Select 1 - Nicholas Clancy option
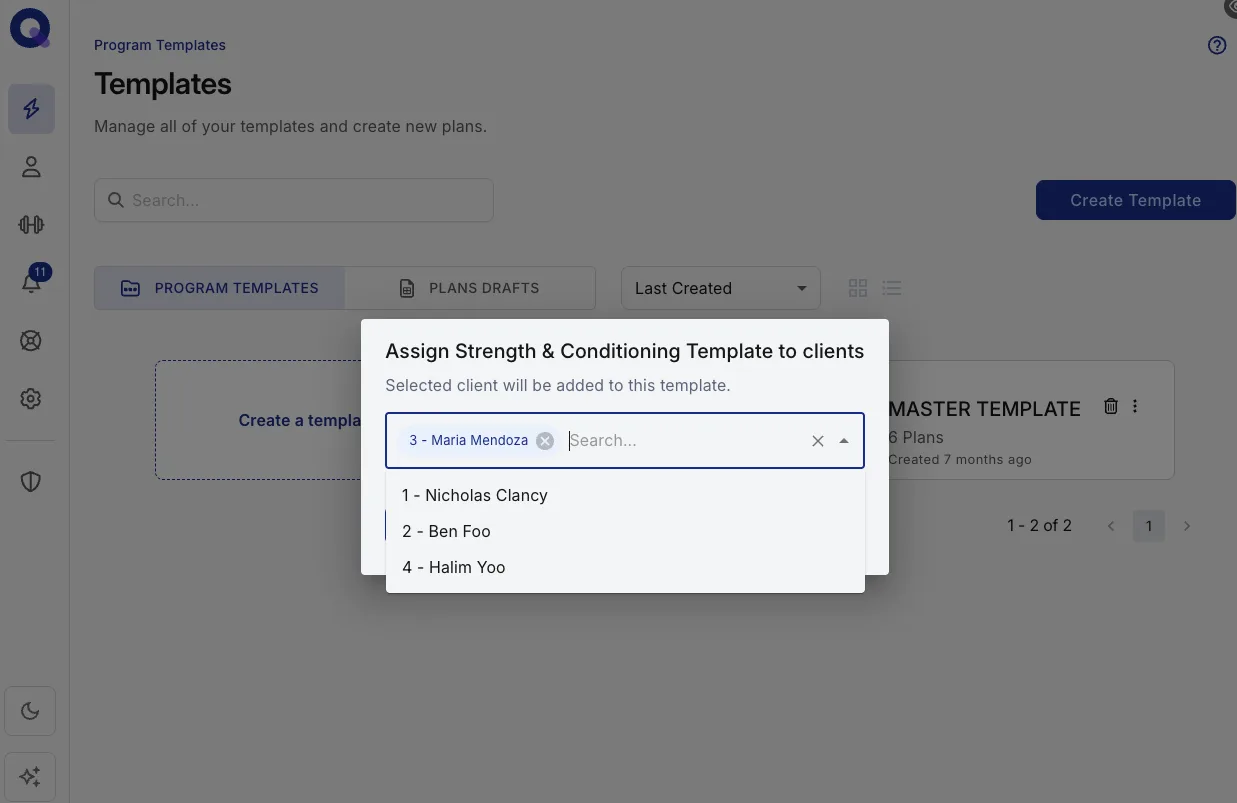Image resolution: width=1237 pixels, height=803 pixels. pos(625,495)
